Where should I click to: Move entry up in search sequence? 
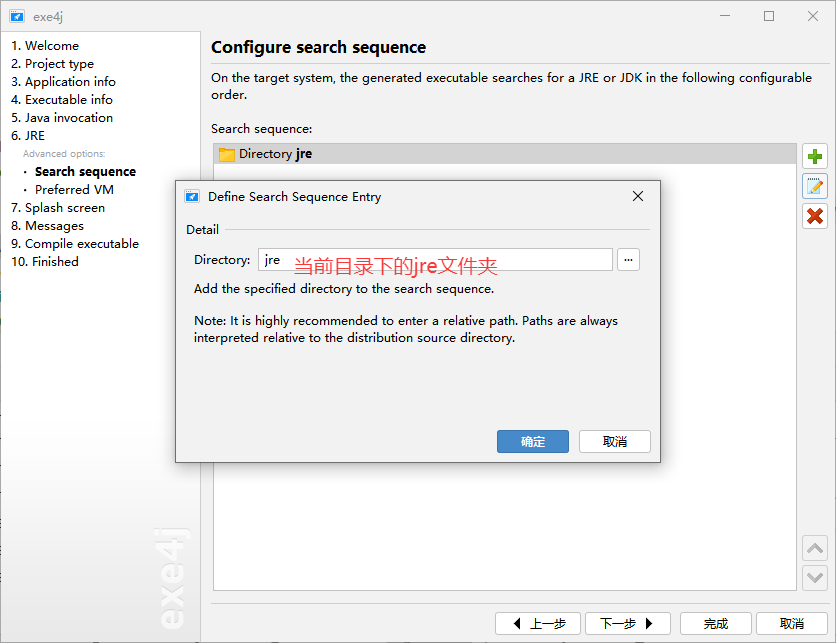coord(815,548)
